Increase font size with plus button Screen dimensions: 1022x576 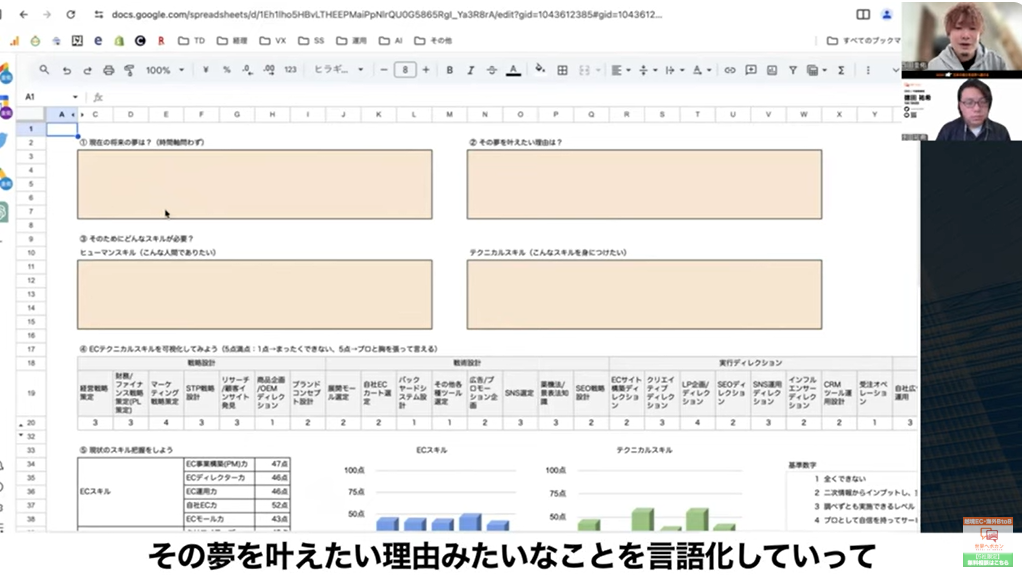point(426,70)
